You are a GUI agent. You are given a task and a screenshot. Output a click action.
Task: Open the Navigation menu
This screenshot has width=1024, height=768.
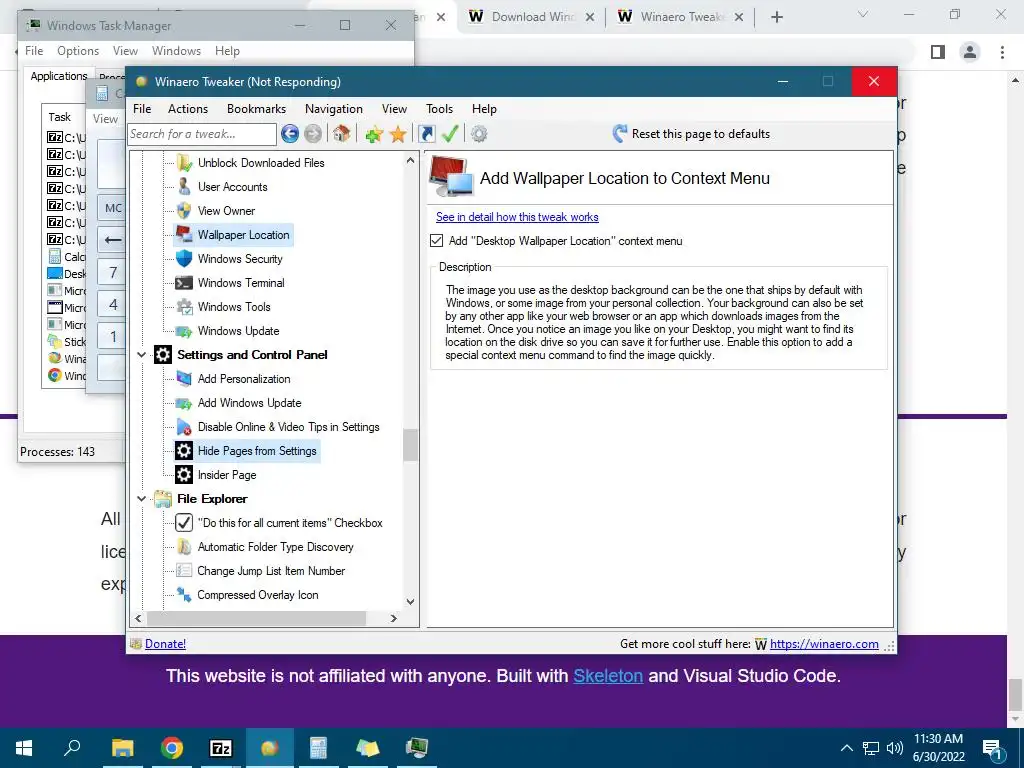click(x=334, y=109)
